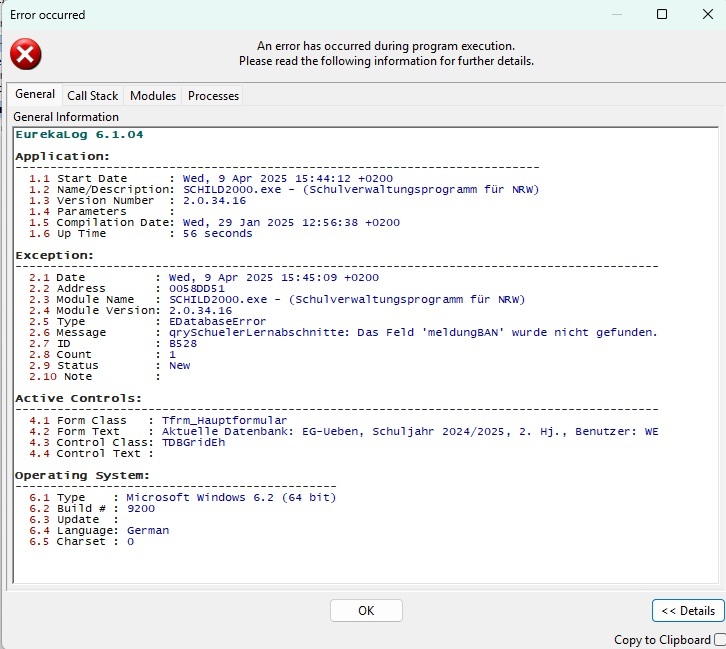Click the 'Error occurred' title bar text
This screenshot has height=649, width=726.
47,15
